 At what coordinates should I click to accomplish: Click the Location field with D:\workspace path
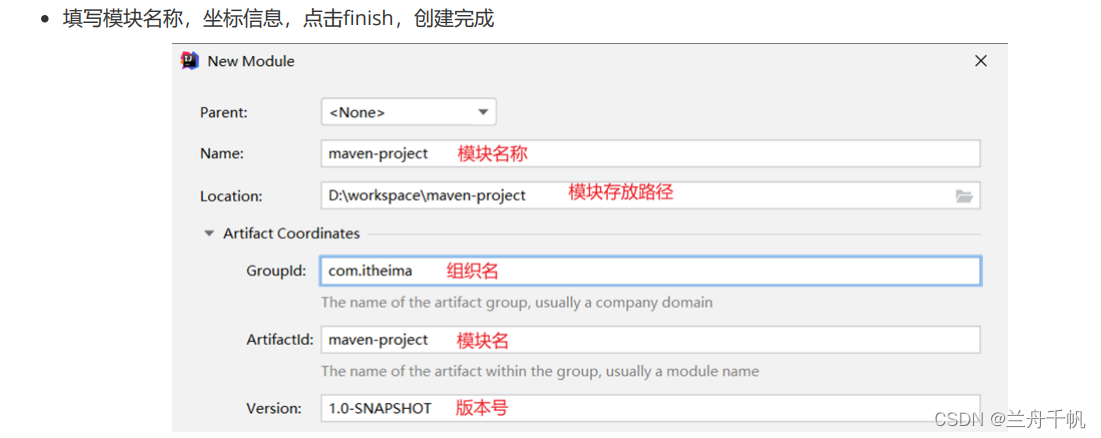coord(650,196)
